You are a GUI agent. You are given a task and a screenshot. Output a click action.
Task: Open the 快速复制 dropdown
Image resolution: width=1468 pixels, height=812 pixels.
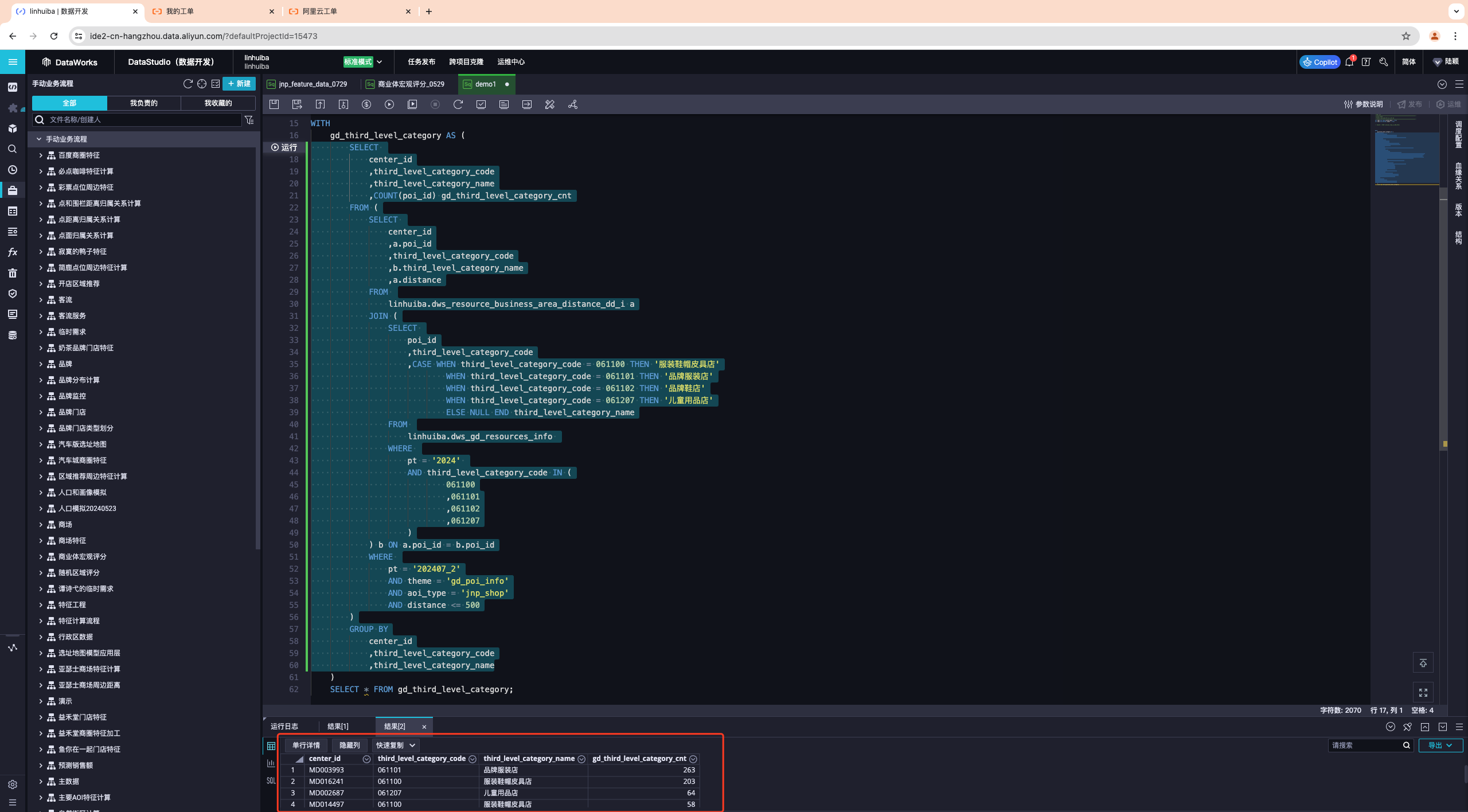(x=396, y=745)
